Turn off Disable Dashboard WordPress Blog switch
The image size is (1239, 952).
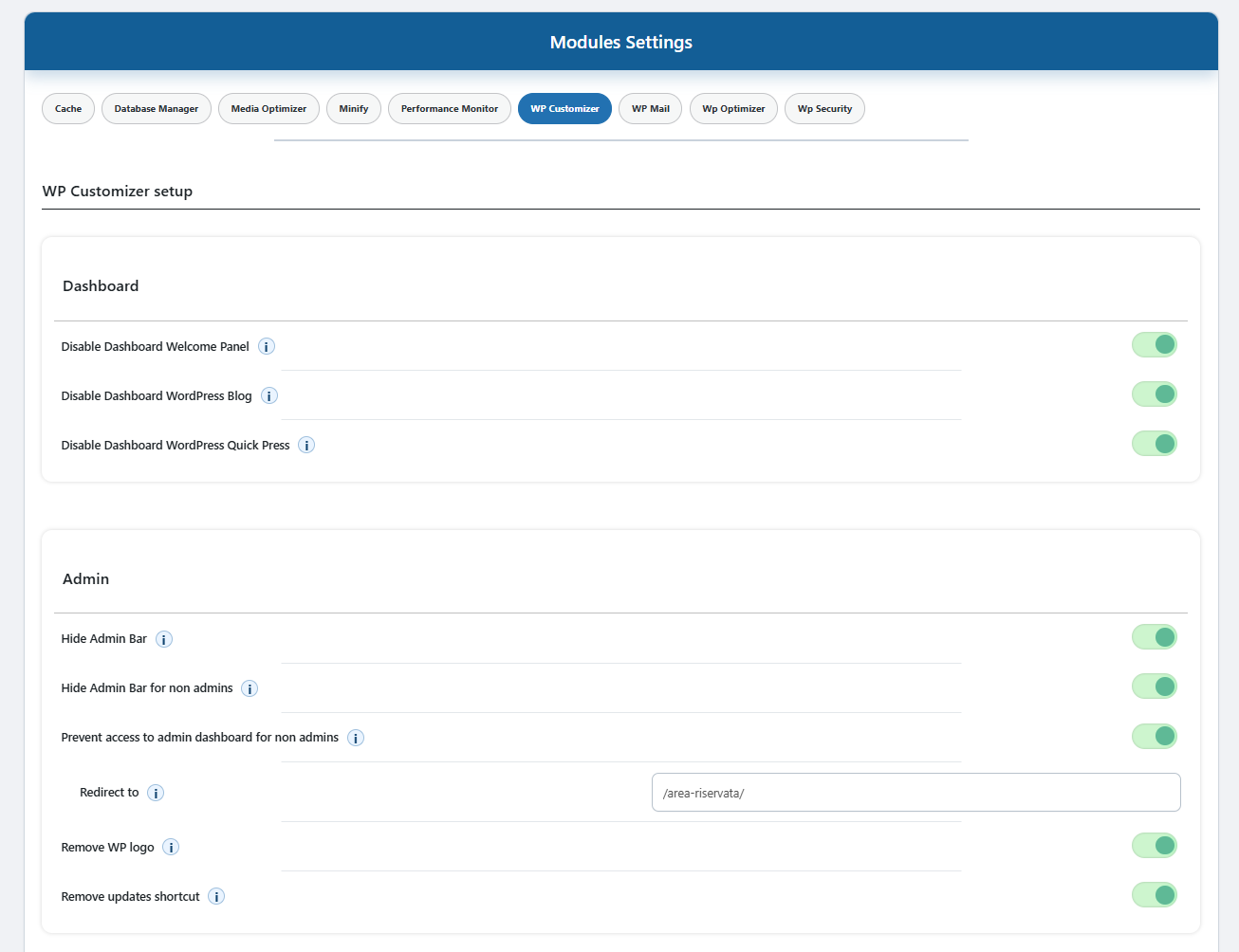click(1154, 394)
